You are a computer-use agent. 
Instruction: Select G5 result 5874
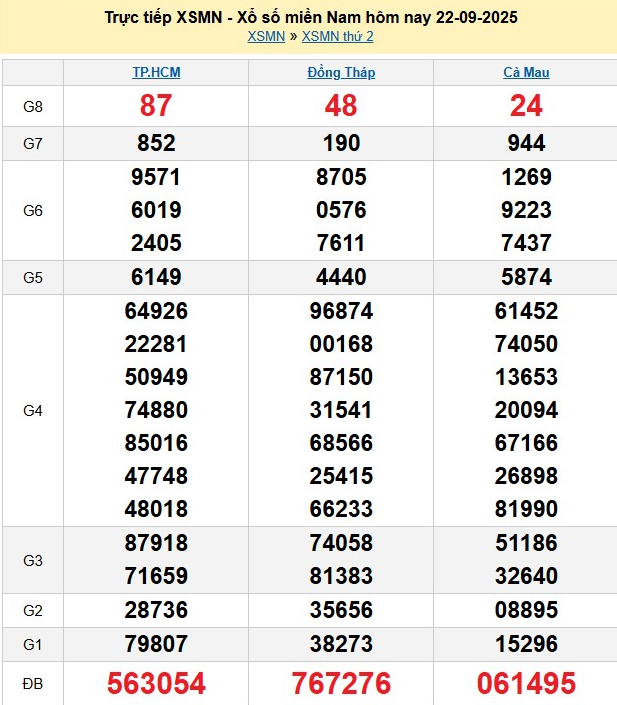click(526, 277)
